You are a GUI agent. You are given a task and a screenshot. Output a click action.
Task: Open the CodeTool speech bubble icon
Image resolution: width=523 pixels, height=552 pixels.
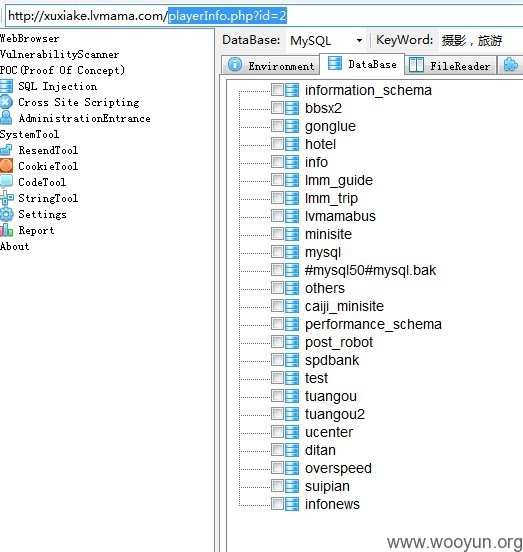point(6,182)
